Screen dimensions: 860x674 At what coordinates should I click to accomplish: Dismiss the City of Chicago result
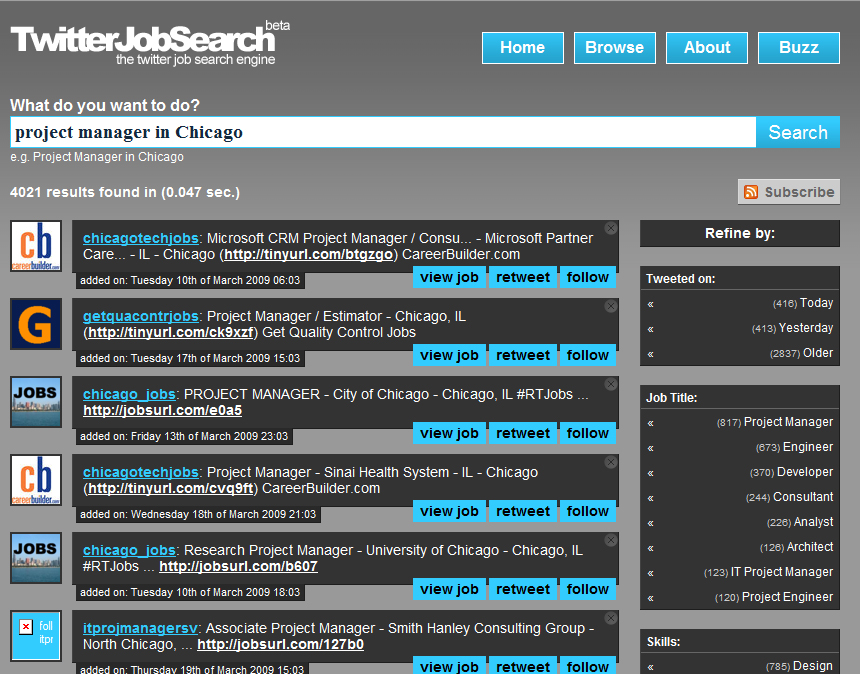[610, 384]
